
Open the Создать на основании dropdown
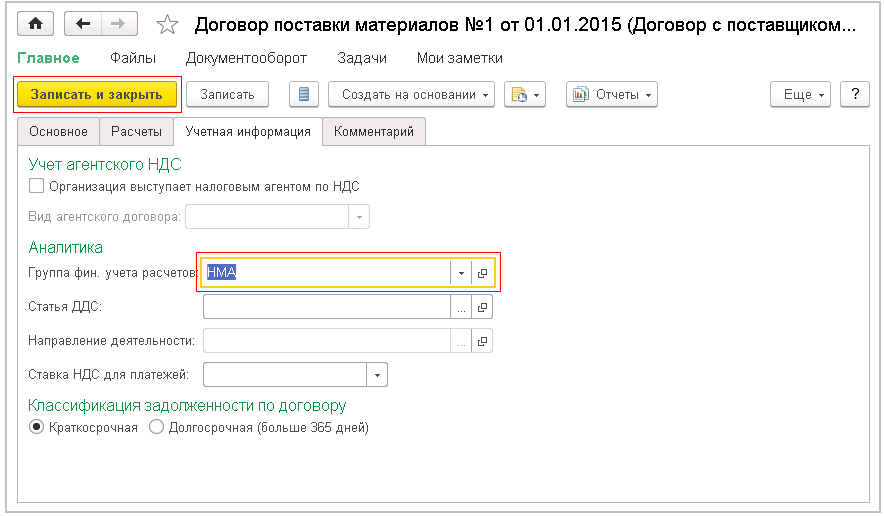(x=411, y=94)
